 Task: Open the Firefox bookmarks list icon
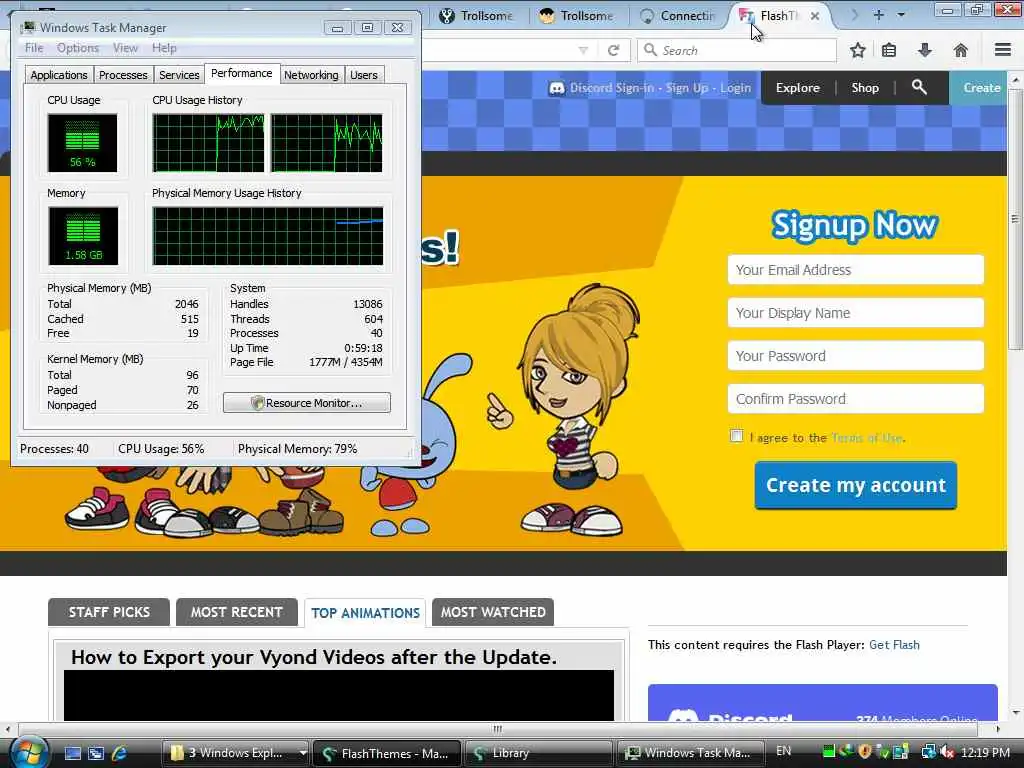889,50
